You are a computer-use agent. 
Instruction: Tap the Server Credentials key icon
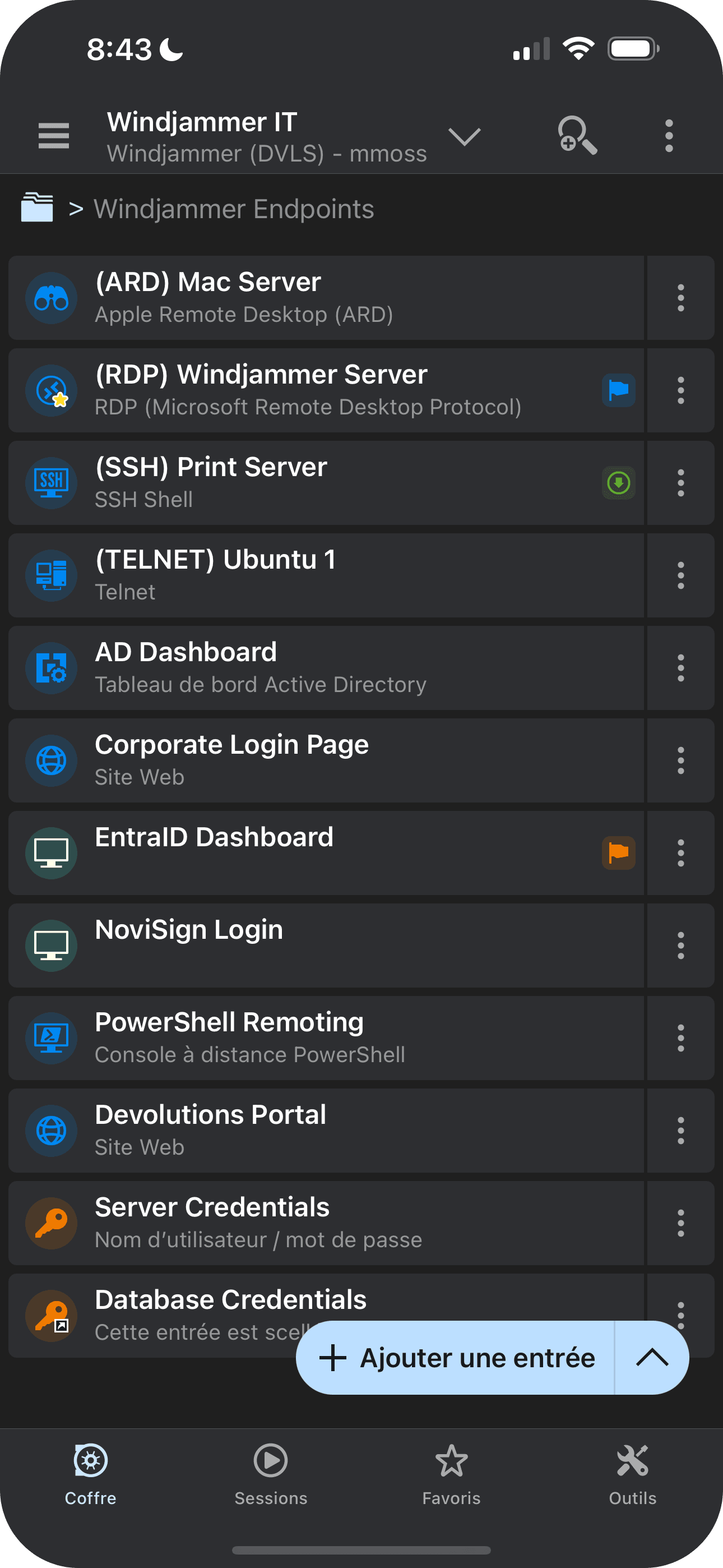coord(51,1223)
